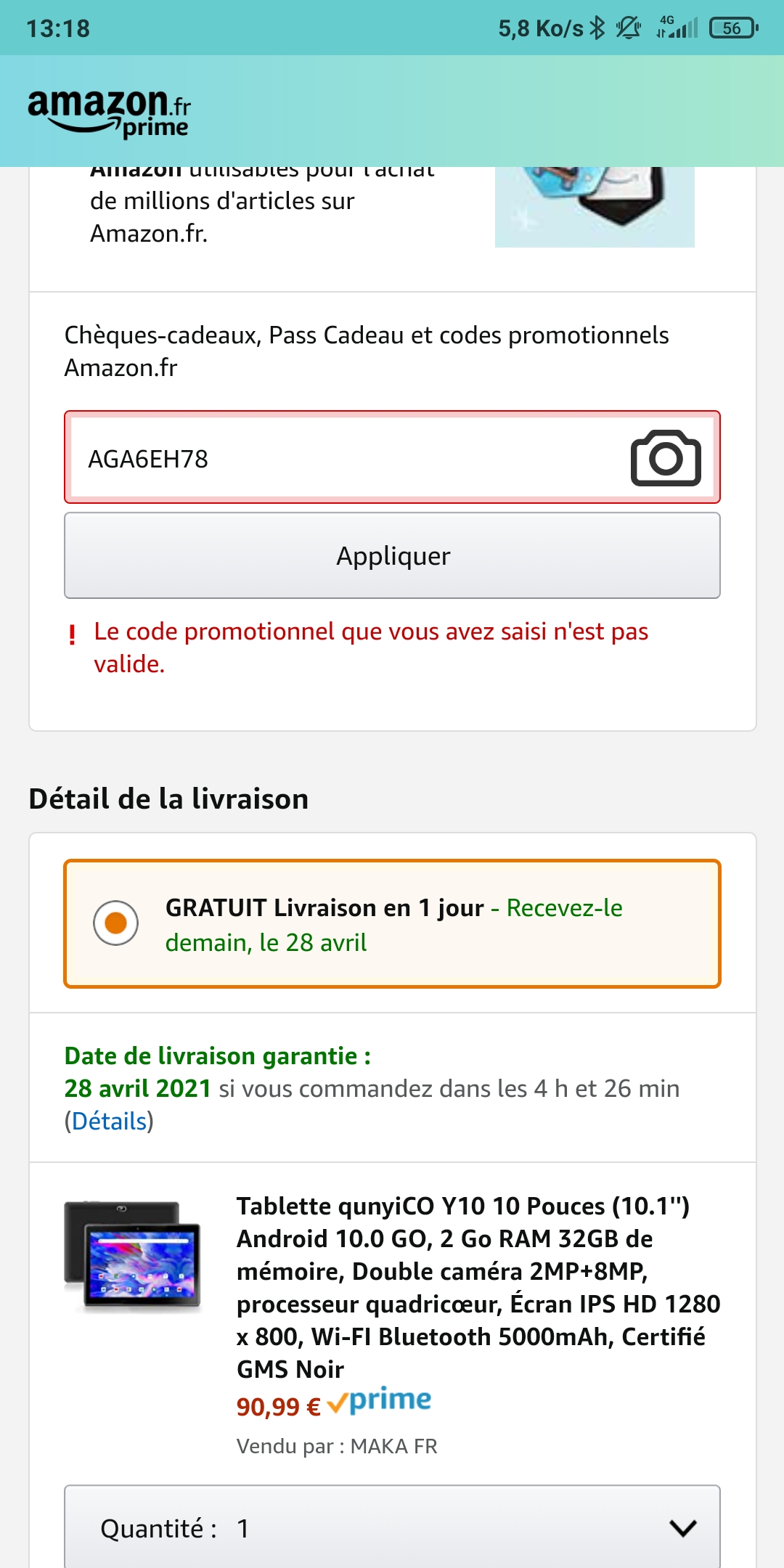Viewport: 784px width, 1568px height.
Task: Tap the 90,99 € price text
Action: [x=278, y=1408]
